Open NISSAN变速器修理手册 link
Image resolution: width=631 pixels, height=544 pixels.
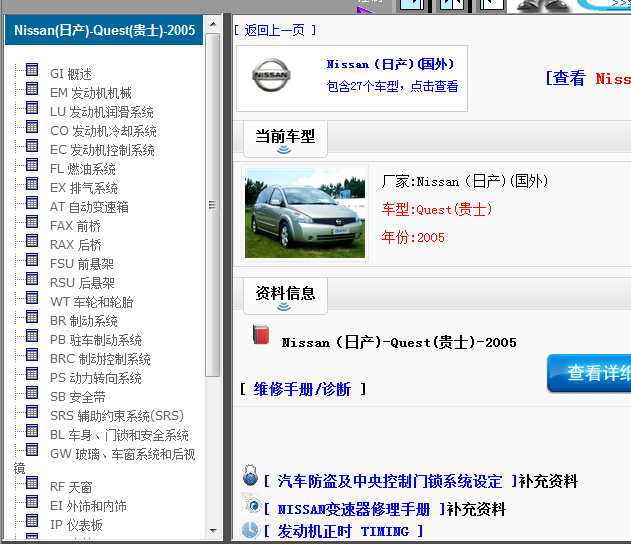tap(354, 509)
